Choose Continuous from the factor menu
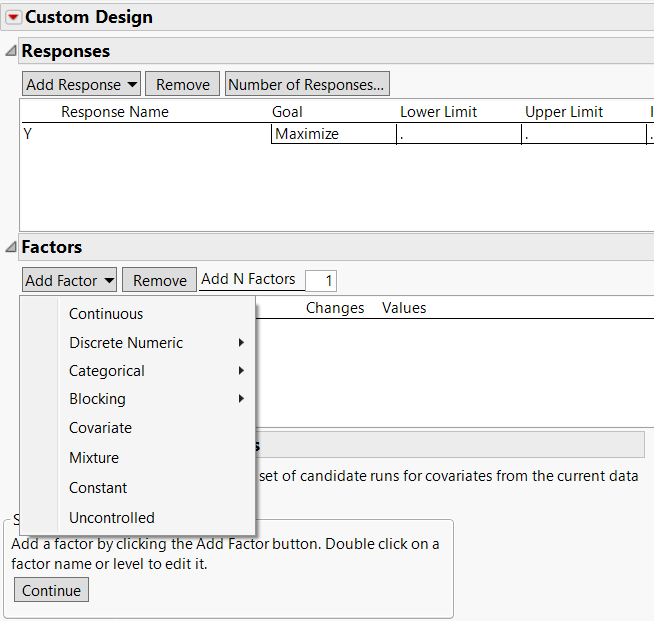The image size is (654, 621). pos(106,314)
